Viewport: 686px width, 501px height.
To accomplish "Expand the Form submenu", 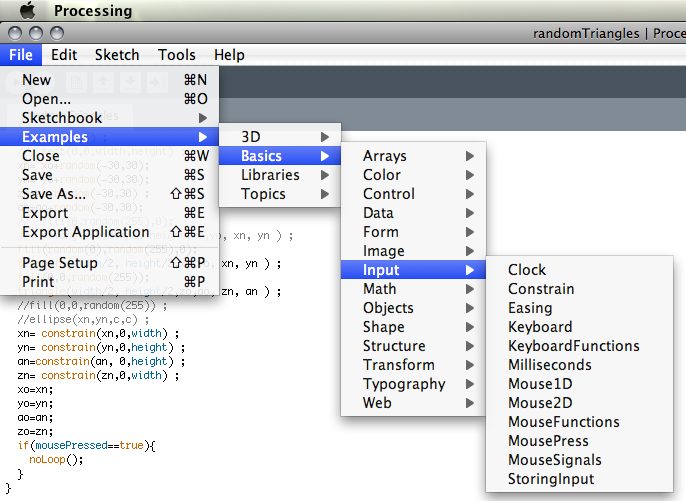I will [x=413, y=232].
